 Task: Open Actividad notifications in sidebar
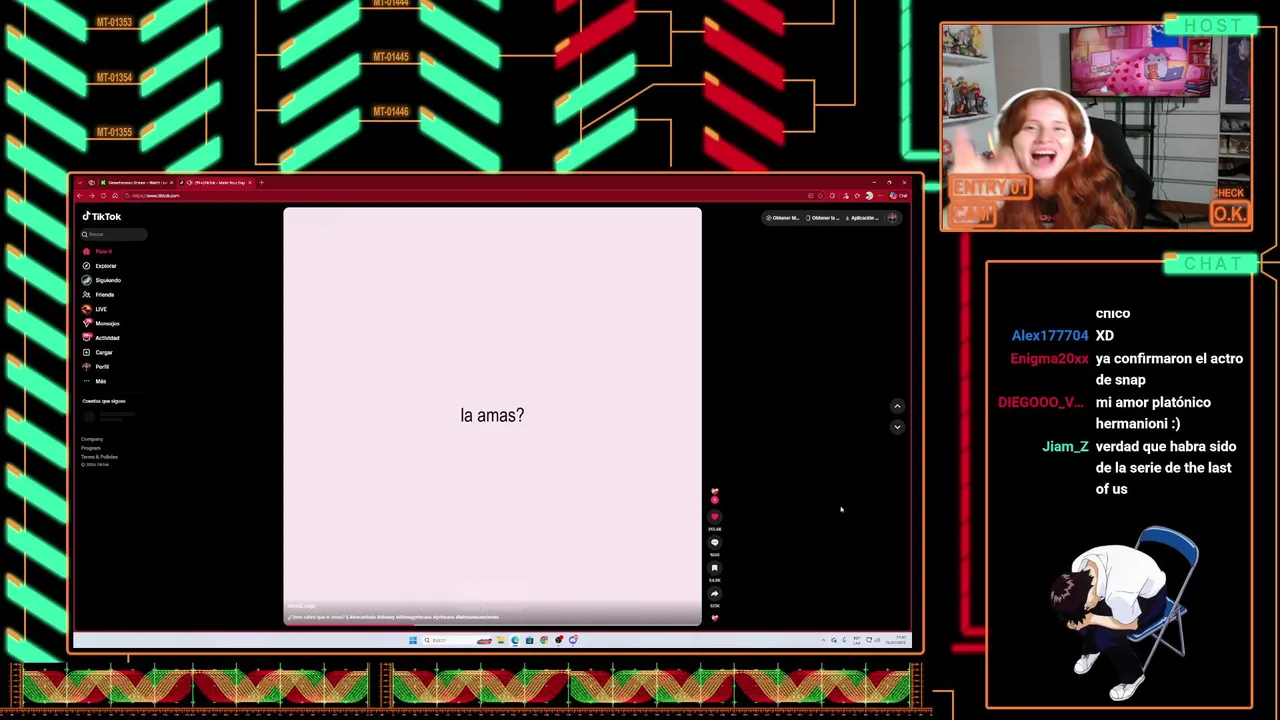101,338
